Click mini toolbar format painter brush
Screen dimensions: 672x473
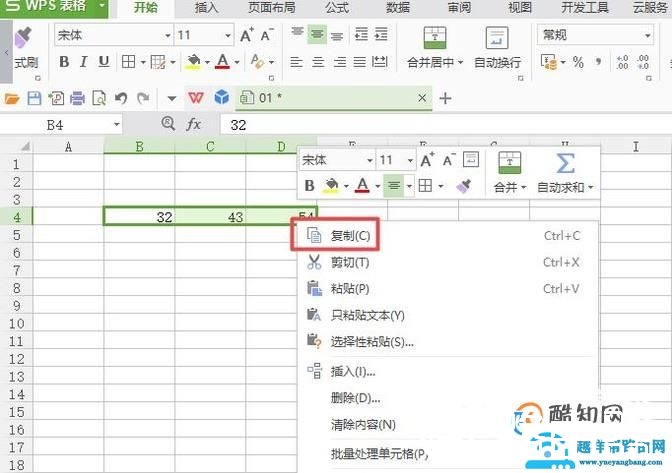point(464,186)
